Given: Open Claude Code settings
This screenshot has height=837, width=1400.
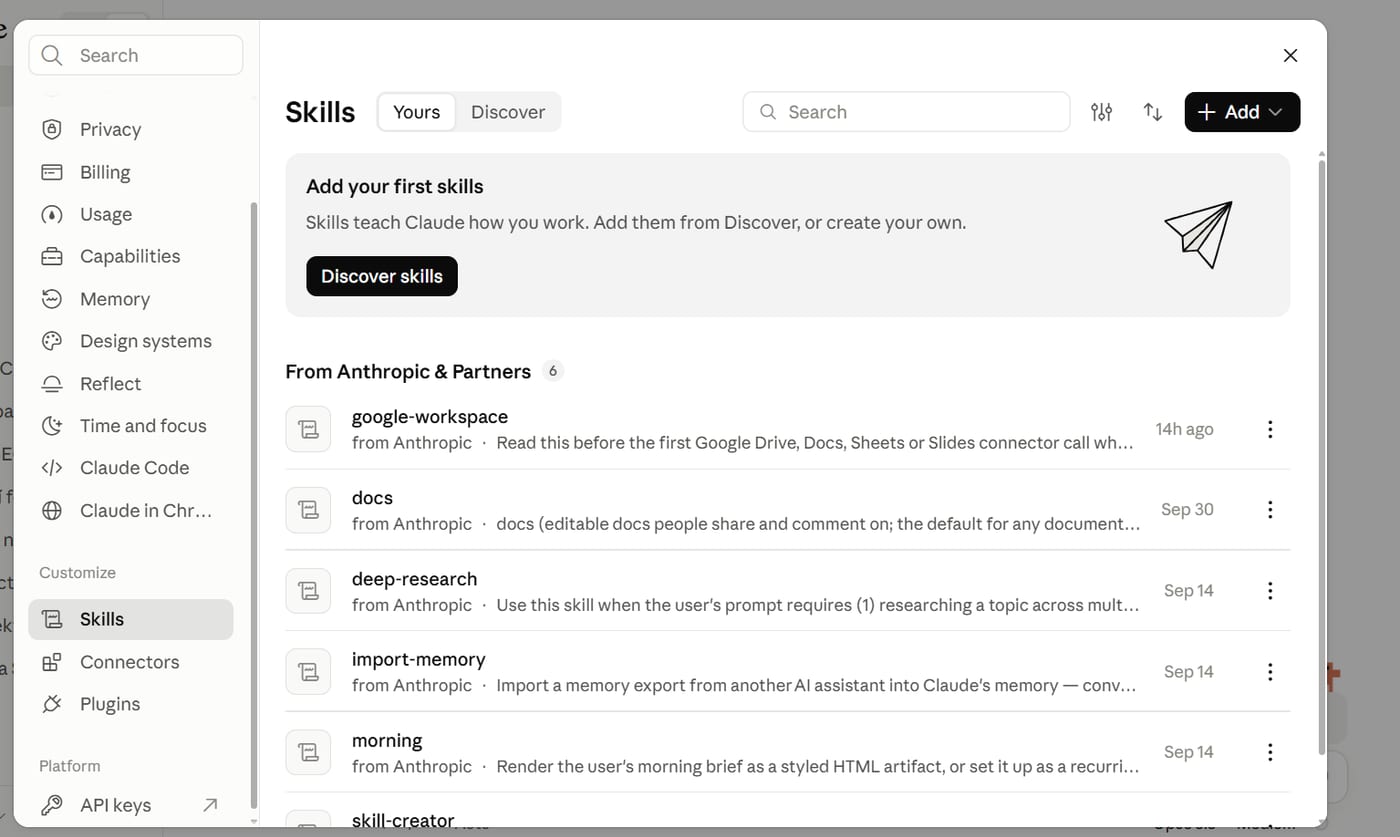Looking at the screenshot, I should pyautogui.click(x=131, y=468).
